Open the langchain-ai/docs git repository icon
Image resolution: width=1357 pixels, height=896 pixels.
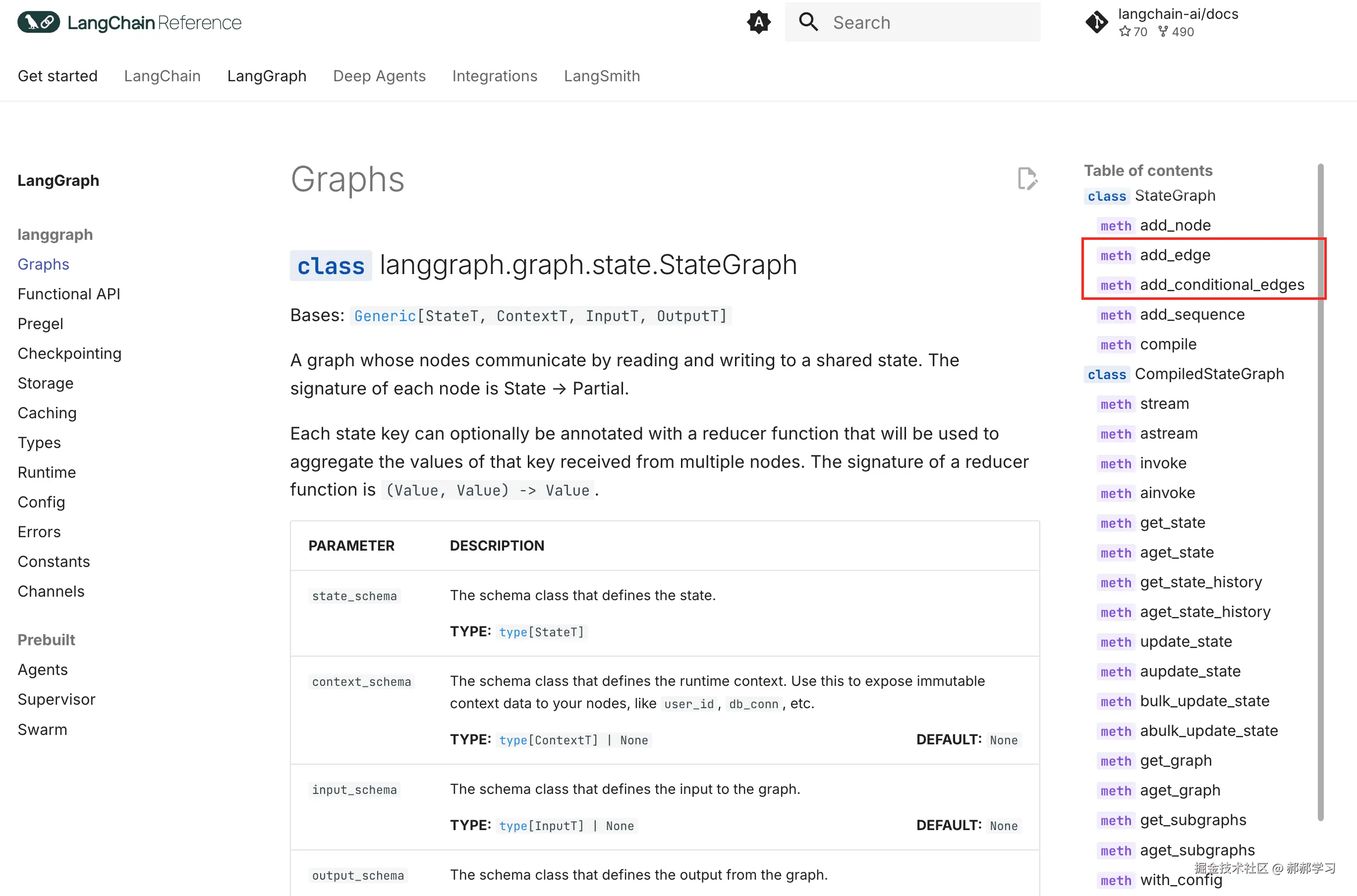[x=1096, y=22]
